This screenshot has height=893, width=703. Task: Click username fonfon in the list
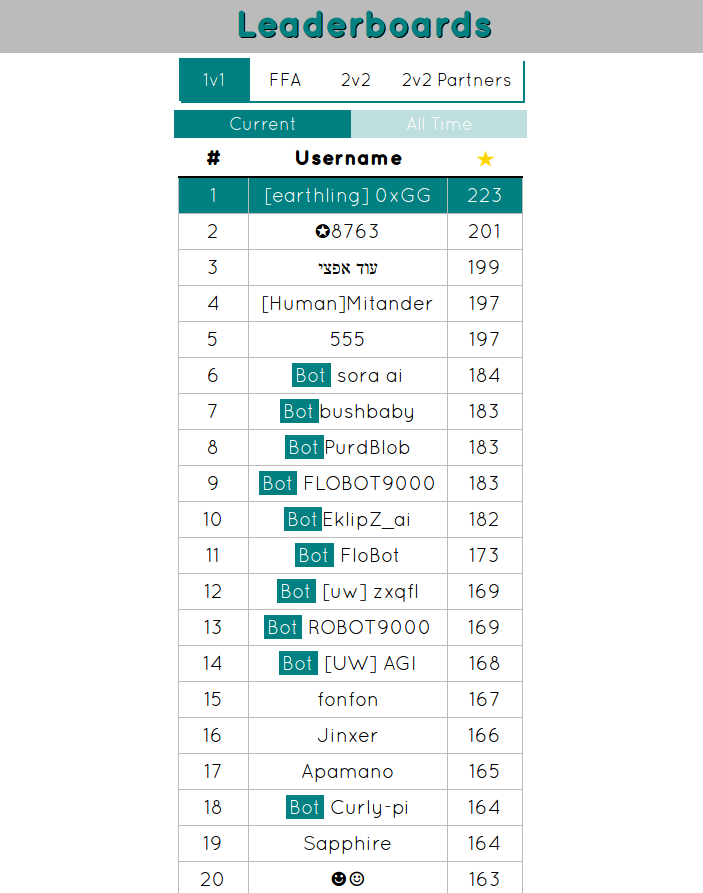348,699
